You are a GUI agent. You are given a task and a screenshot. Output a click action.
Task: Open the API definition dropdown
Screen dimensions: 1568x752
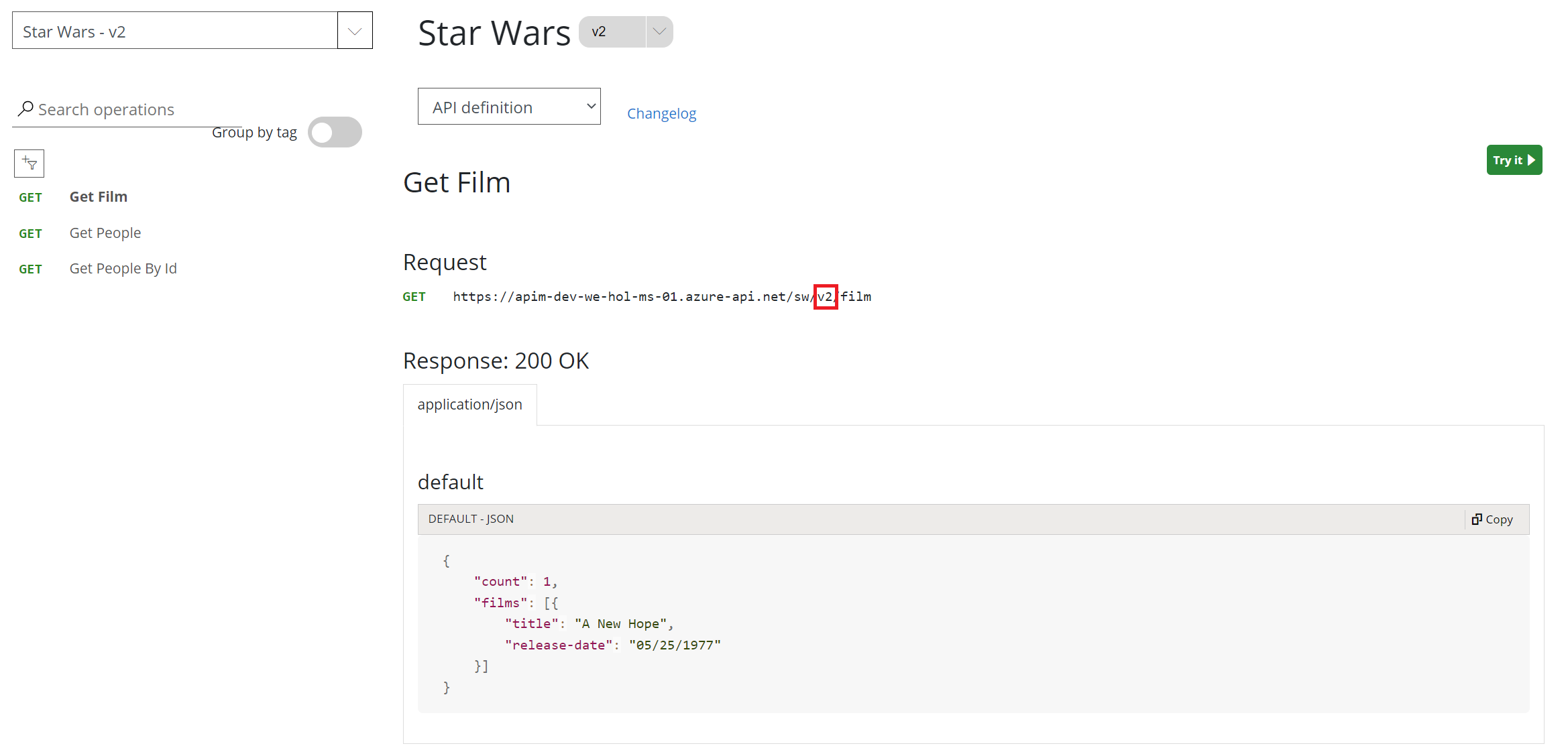click(509, 107)
